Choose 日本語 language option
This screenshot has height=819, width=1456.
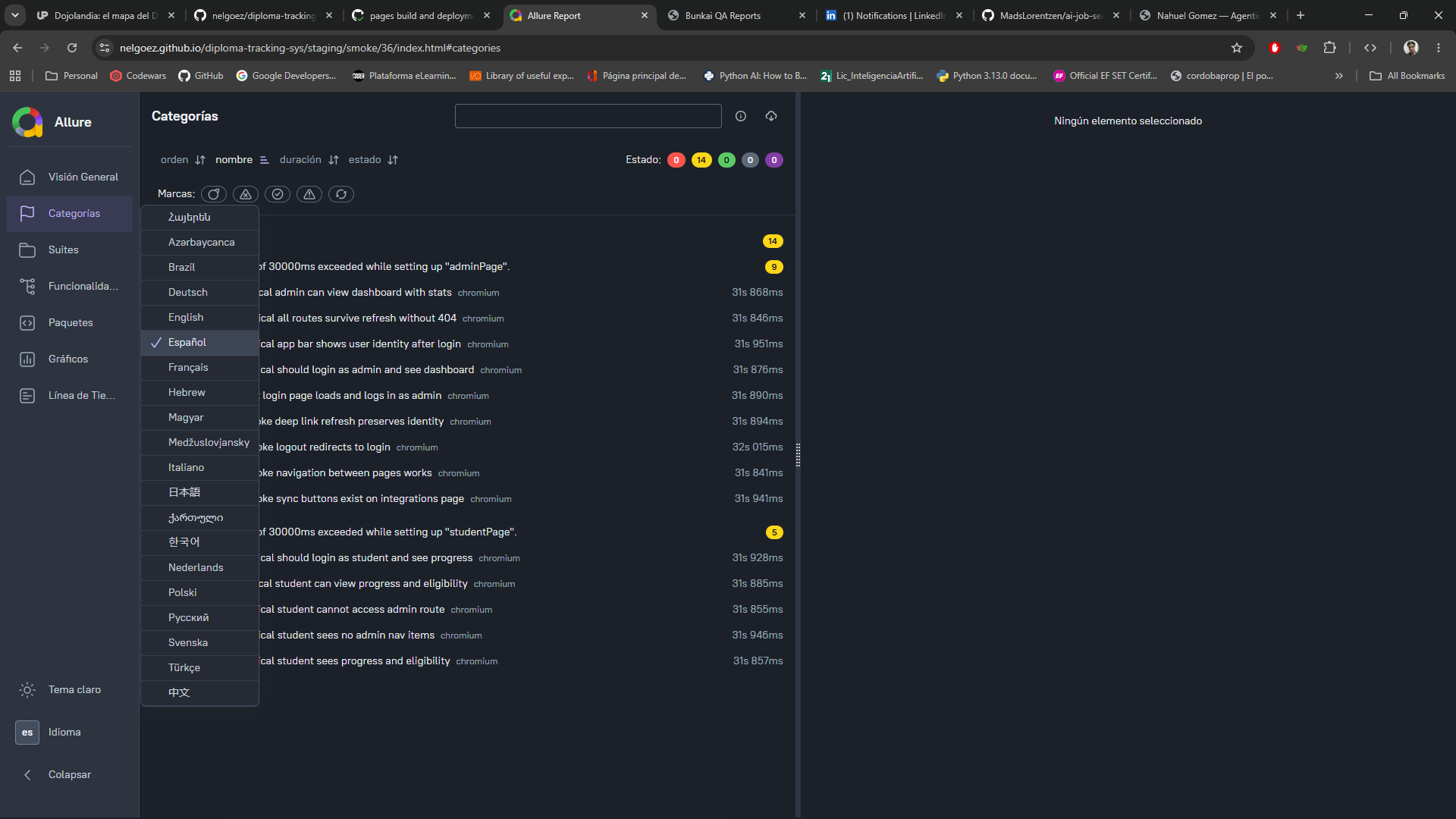(x=200, y=492)
